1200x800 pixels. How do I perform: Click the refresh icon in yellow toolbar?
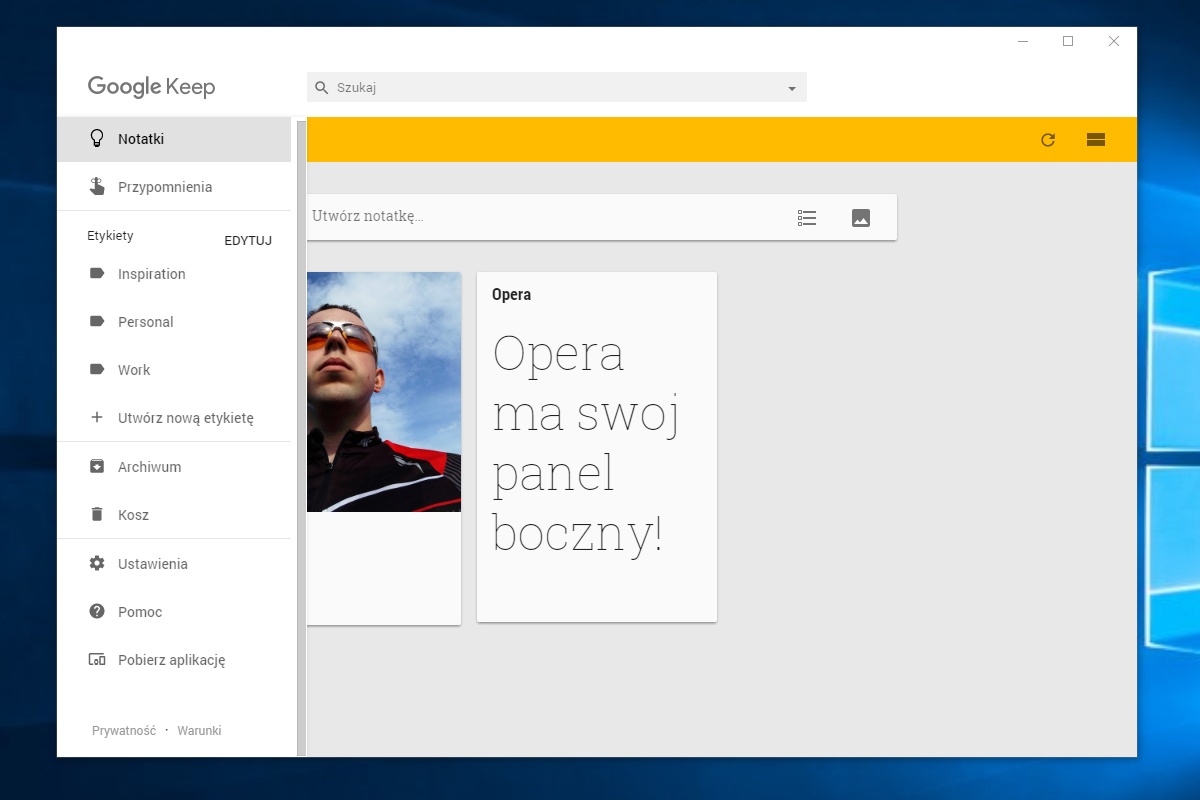pyautogui.click(x=1048, y=140)
